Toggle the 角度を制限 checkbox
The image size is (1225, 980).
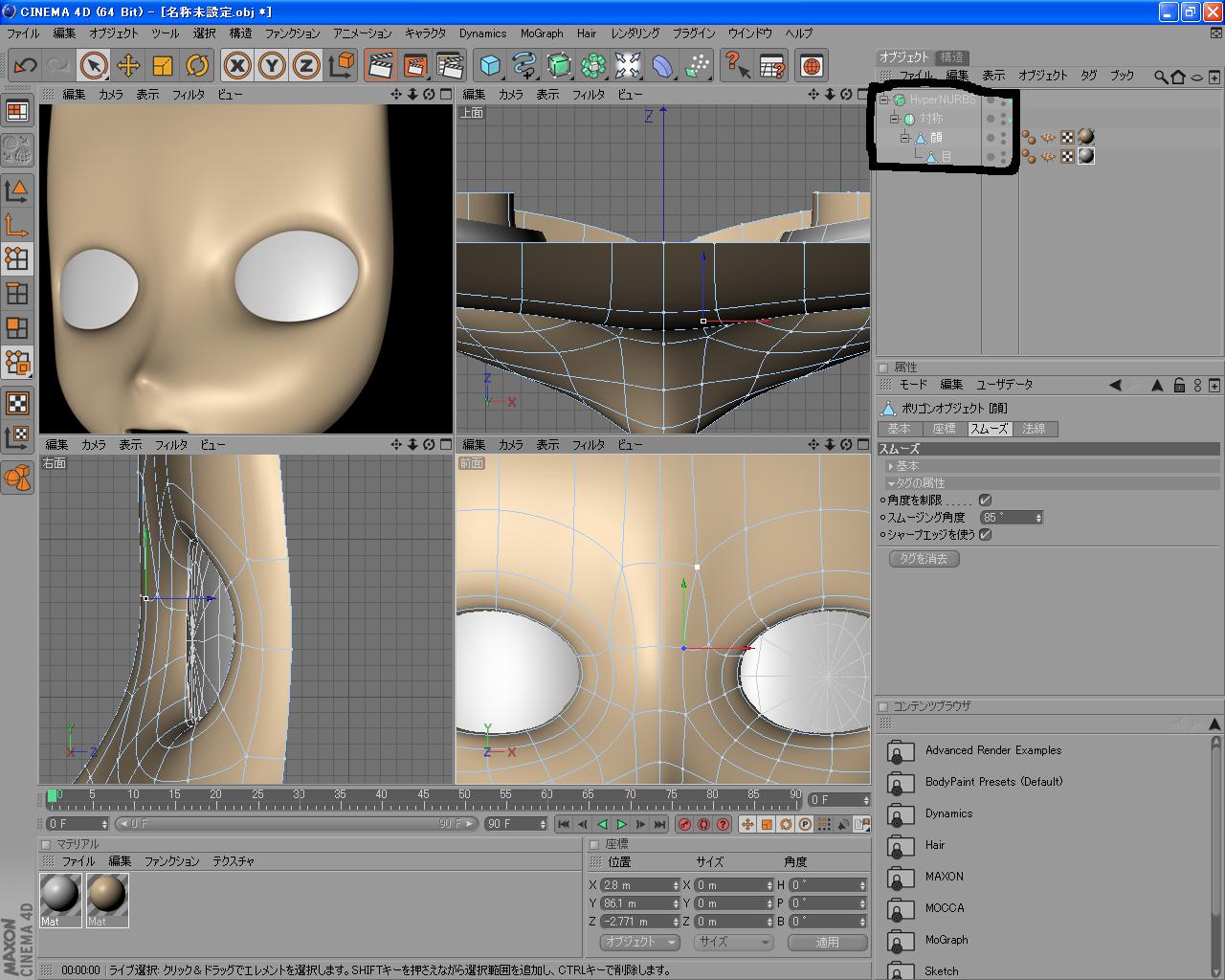(985, 500)
